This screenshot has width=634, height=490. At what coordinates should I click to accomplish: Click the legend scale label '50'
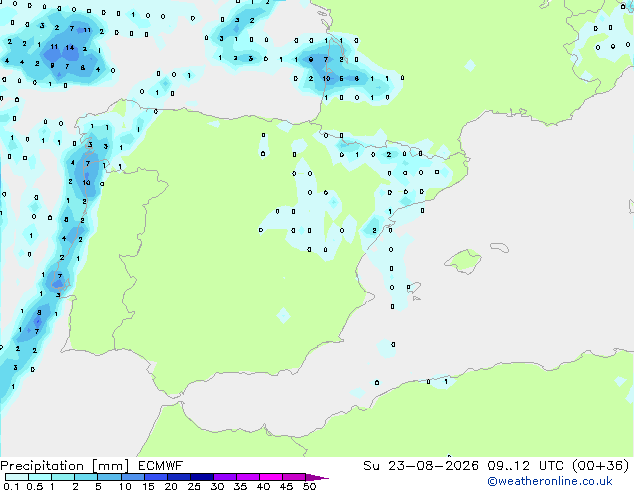(310, 486)
